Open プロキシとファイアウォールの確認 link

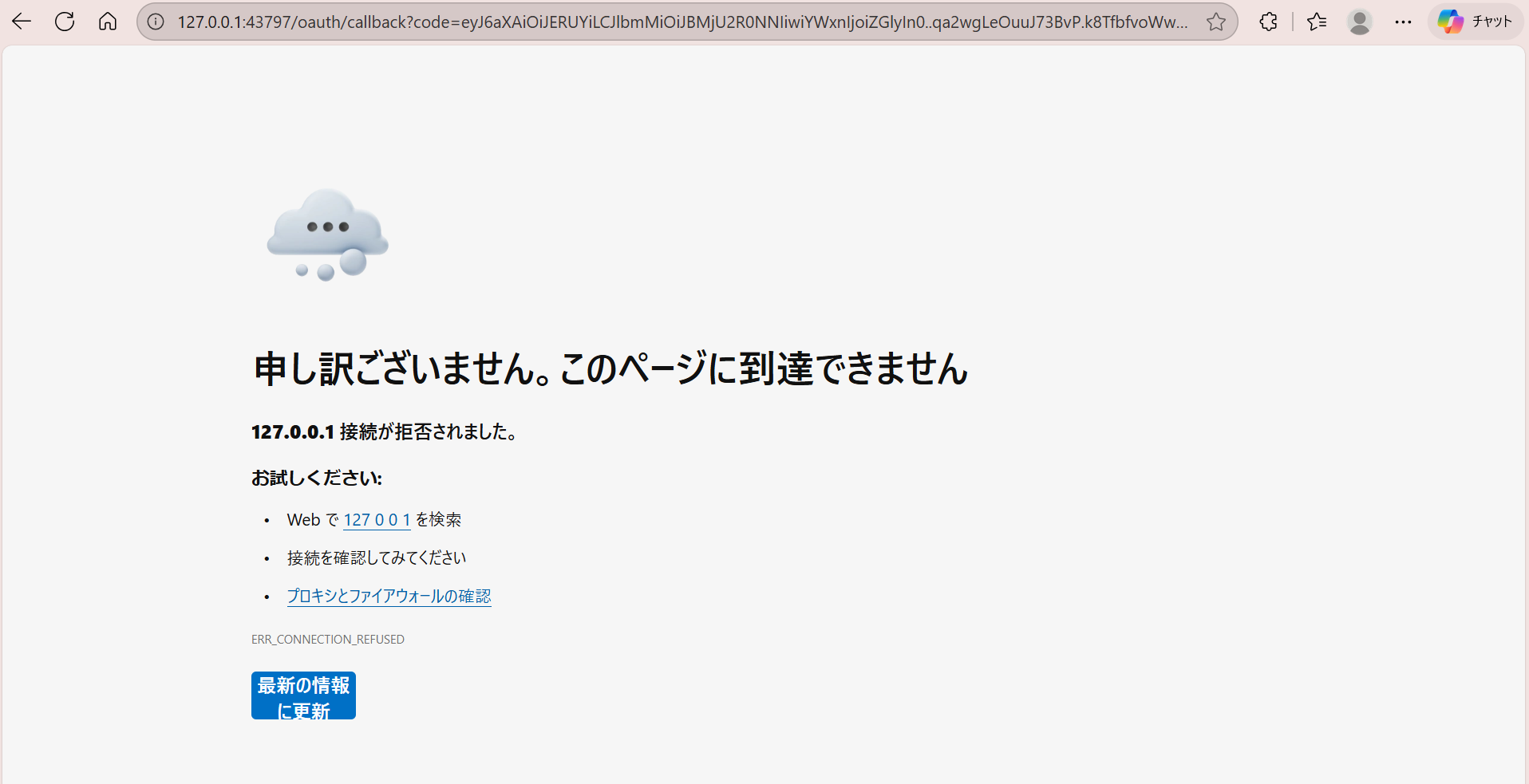tap(389, 596)
